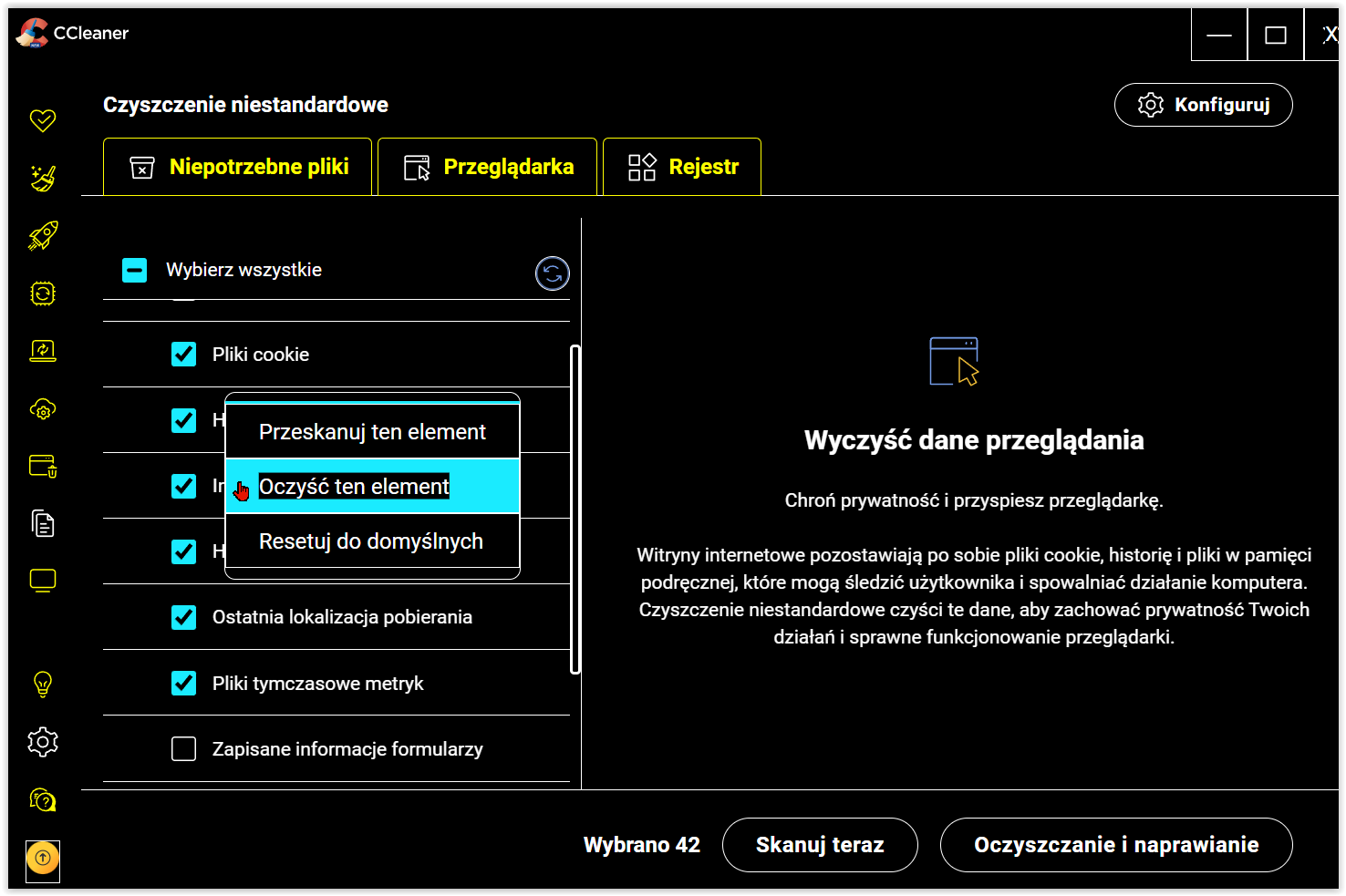
Task: Open the cloud gear icon in sidebar
Action: [x=43, y=409]
